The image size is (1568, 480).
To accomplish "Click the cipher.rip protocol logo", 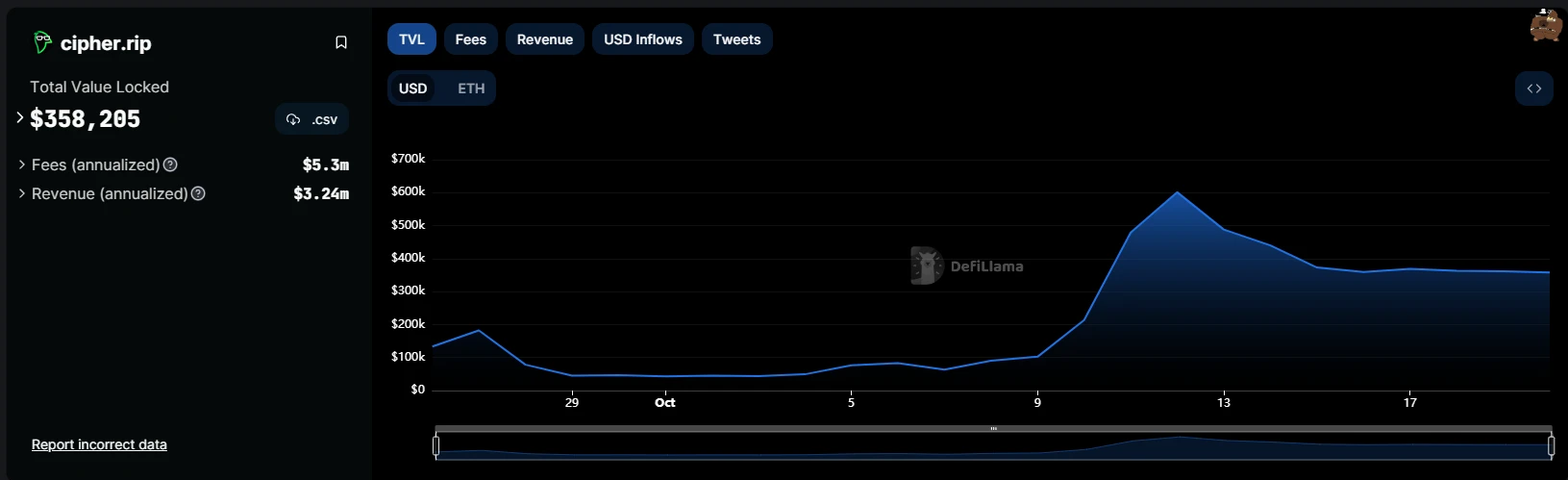I will click(x=42, y=42).
